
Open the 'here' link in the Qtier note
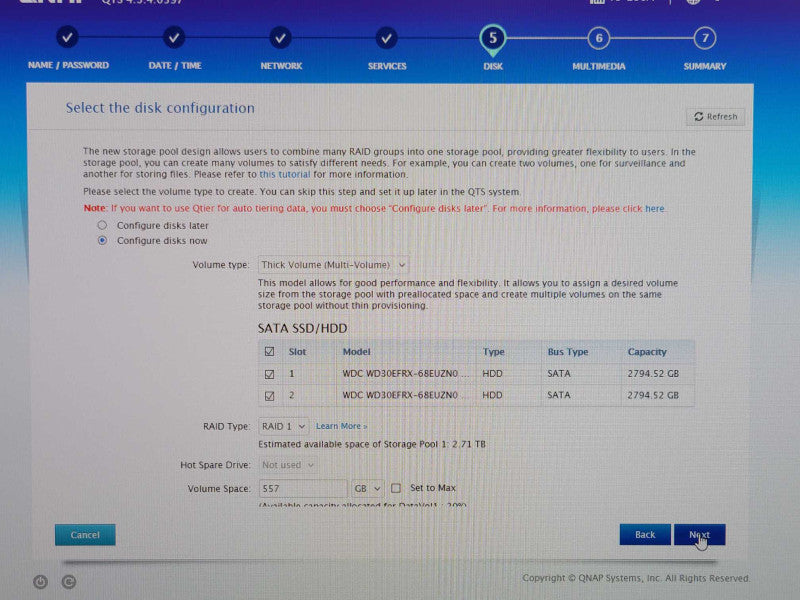click(655, 209)
